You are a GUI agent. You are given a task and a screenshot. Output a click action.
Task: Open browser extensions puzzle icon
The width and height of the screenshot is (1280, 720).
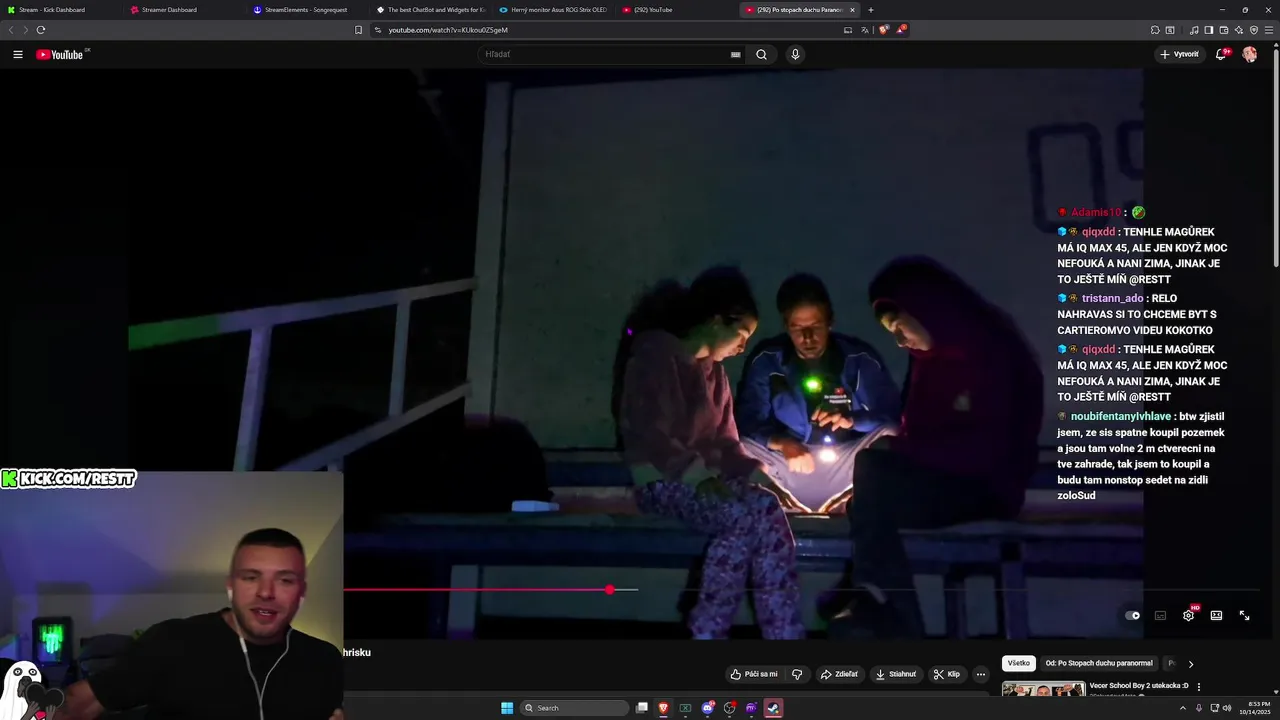tap(1154, 30)
